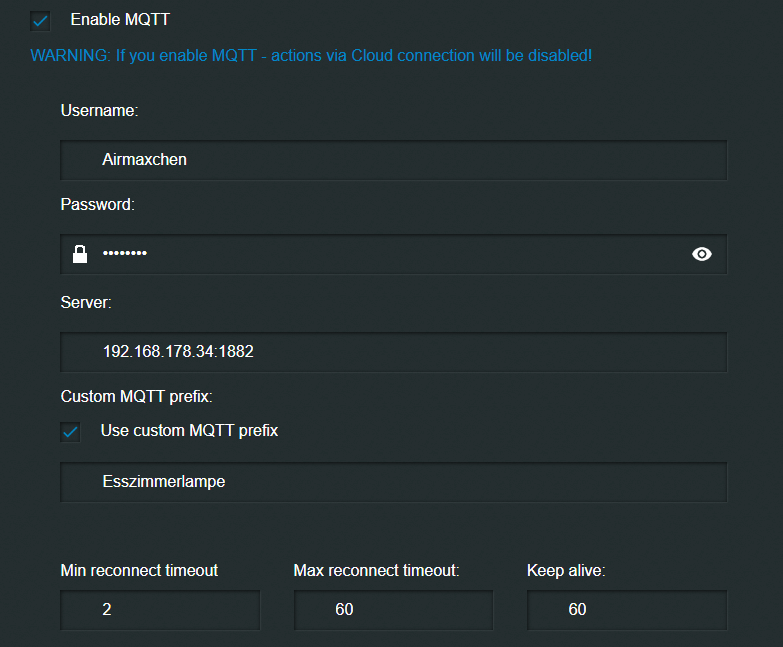Focus the masked password input field
The image size is (783, 647).
tap(393, 254)
